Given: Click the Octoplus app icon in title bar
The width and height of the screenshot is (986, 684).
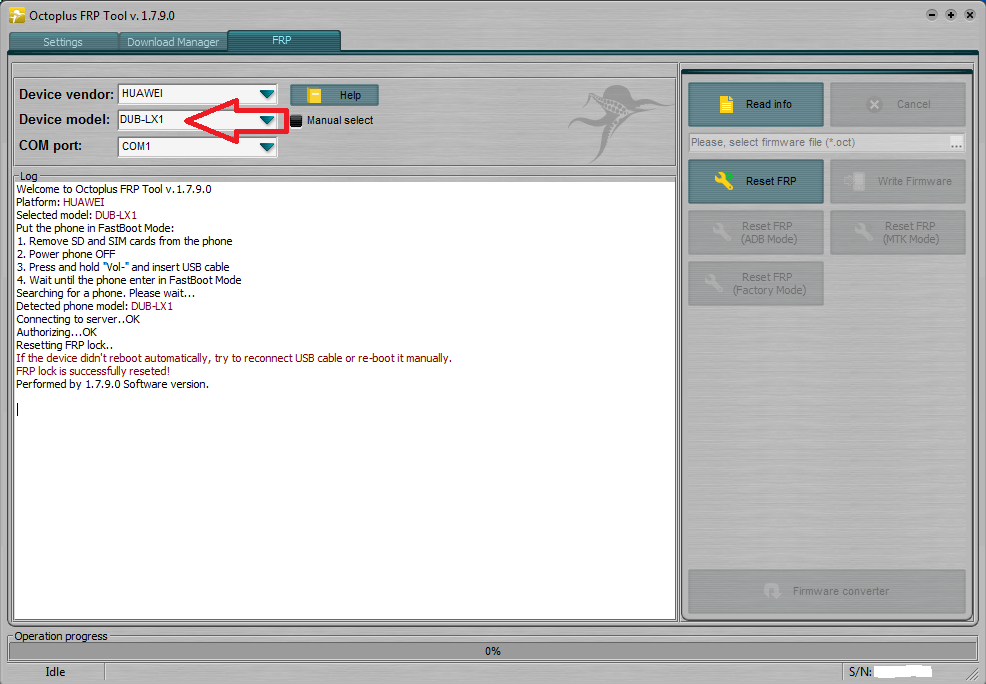Looking at the screenshot, I should (17, 15).
